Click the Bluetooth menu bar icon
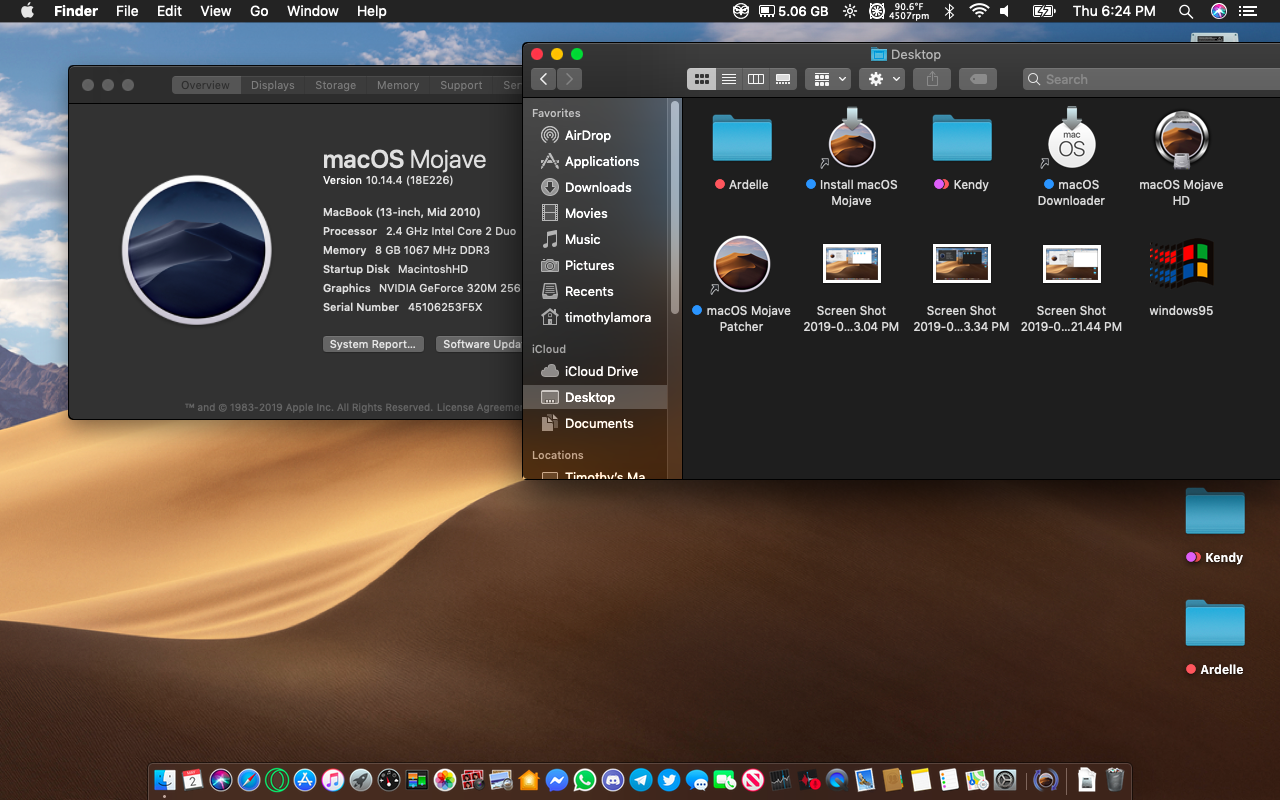Screen dimensions: 1280x800 tap(950, 11)
